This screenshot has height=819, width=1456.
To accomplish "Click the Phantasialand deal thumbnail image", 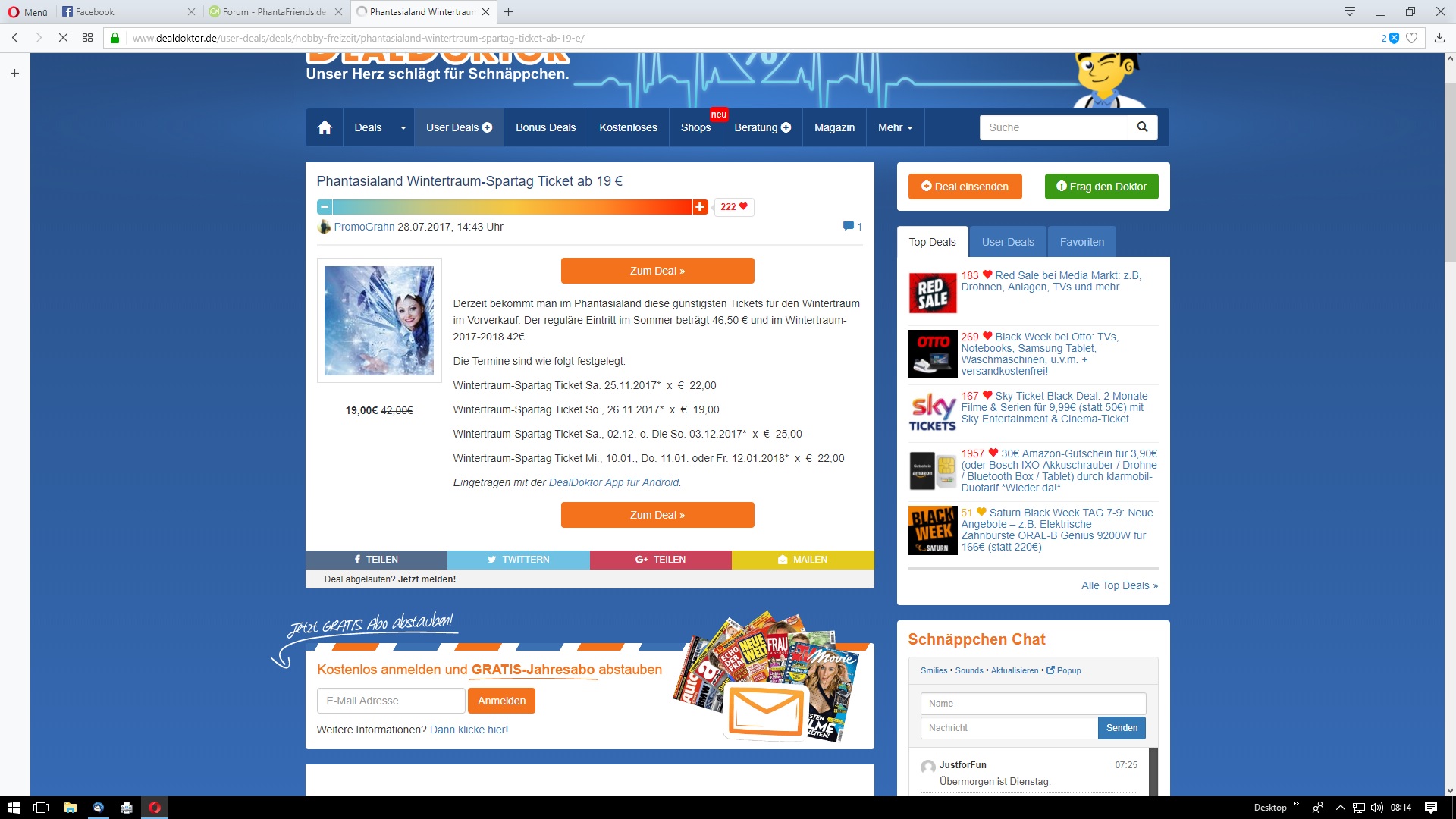I will tap(379, 320).
